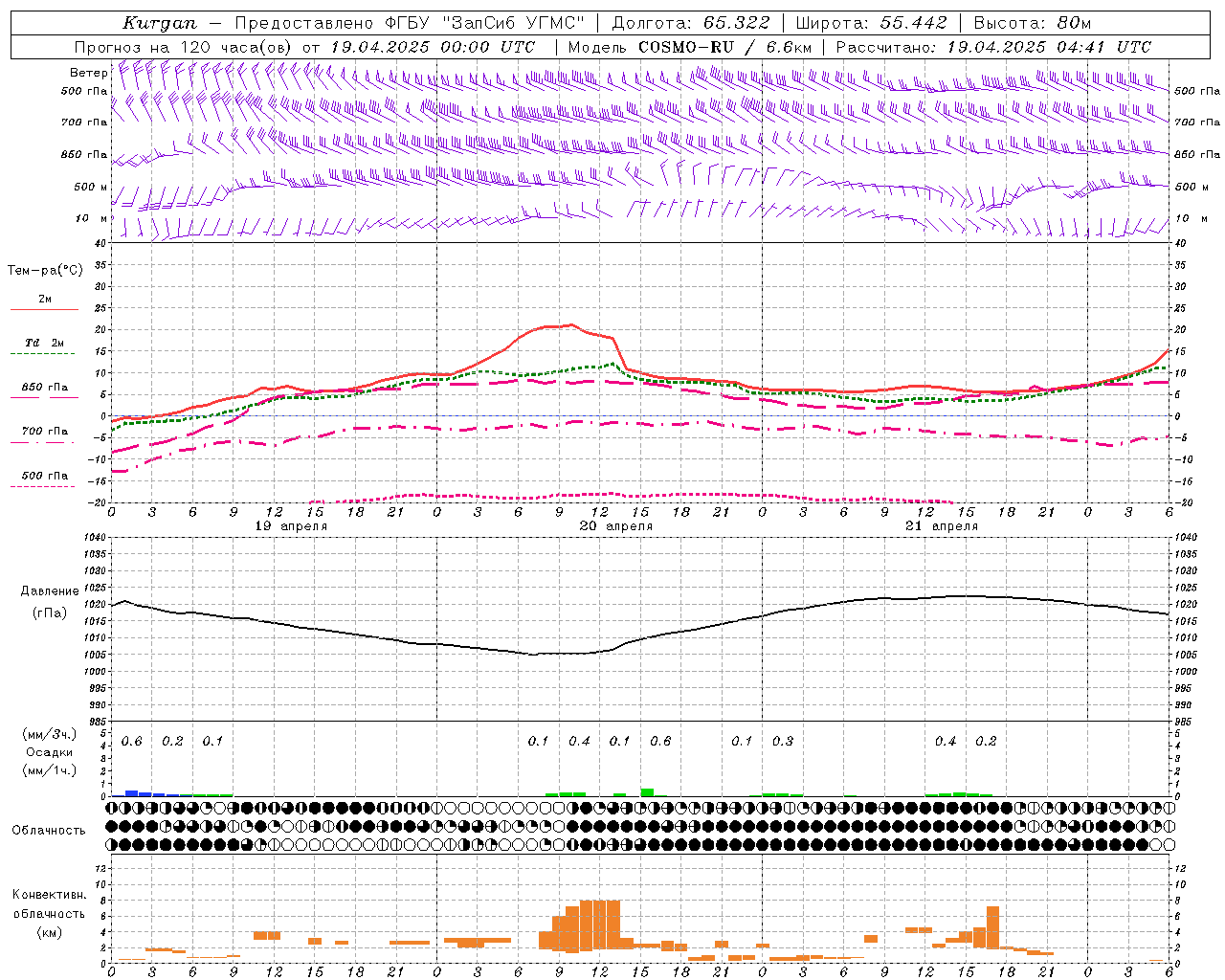
Task: Click the 'Широта: 55.442' header field
Action: coord(871,23)
